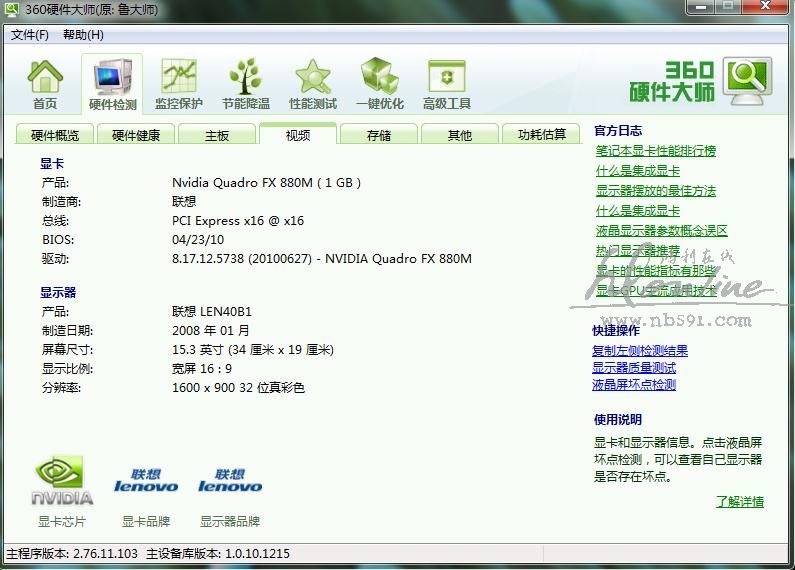The image size is (795, 570).
Task: Click the 一键优化 optimize icon
Action: tap(380, 84)
